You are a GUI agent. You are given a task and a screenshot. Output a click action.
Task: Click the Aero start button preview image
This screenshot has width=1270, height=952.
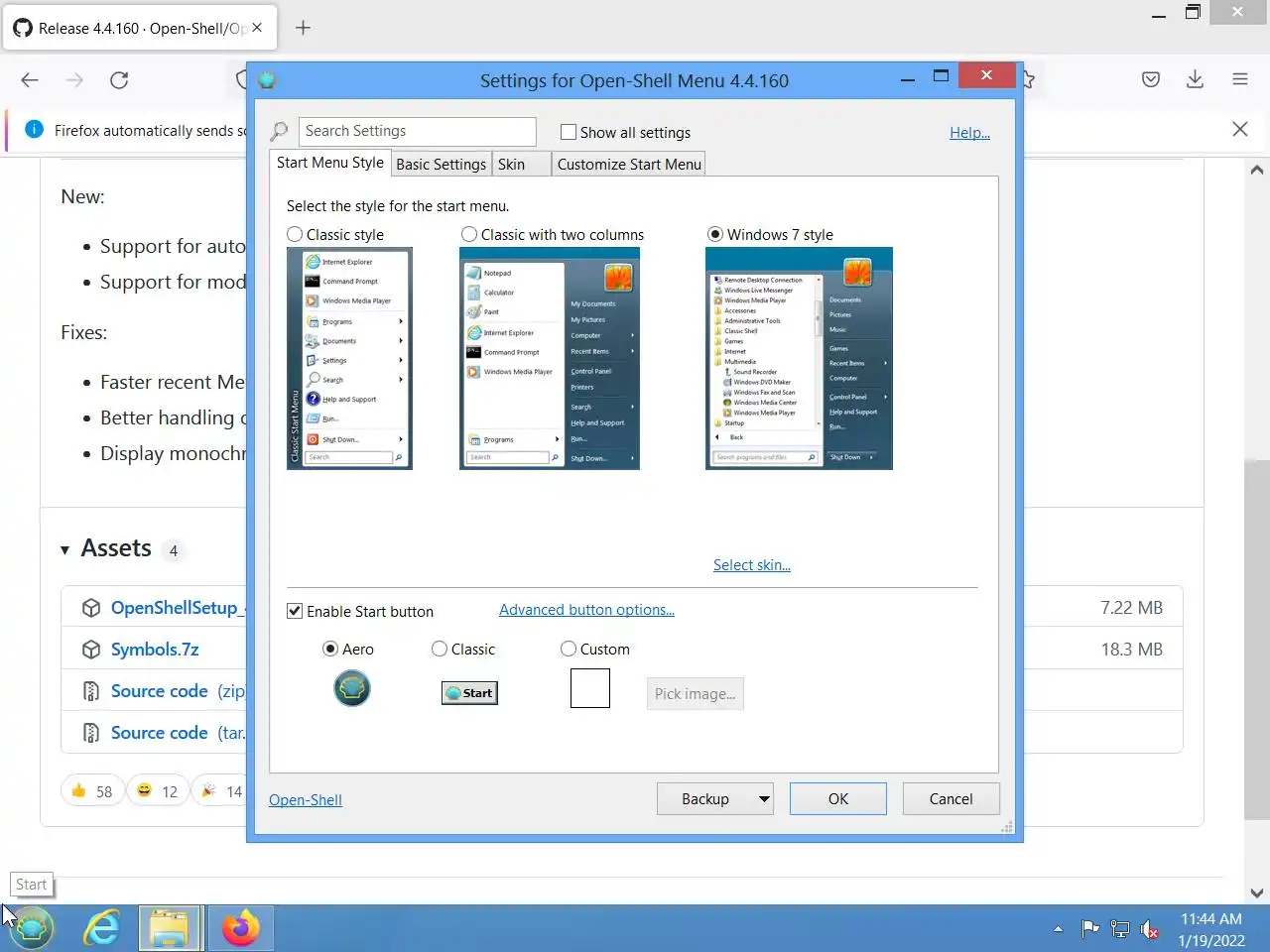click(x=352, y=687)
